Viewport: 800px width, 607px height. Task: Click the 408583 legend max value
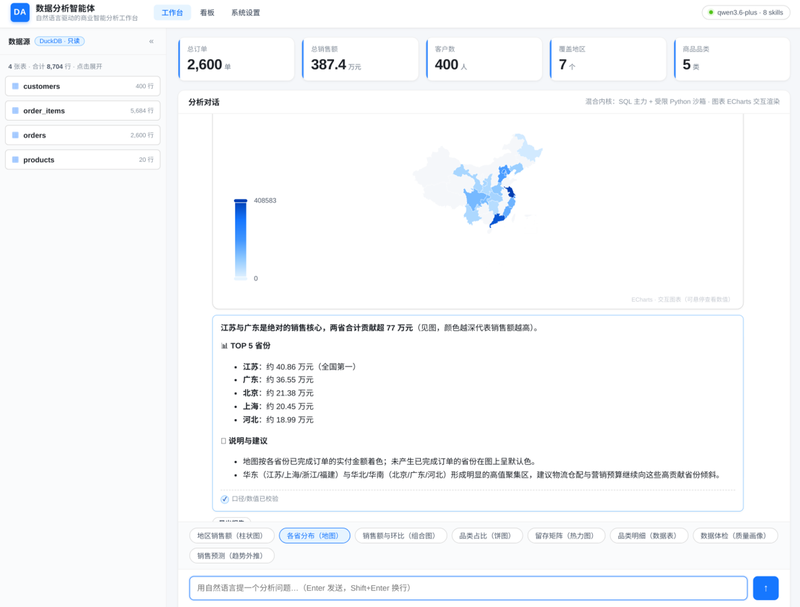(265, 200)
